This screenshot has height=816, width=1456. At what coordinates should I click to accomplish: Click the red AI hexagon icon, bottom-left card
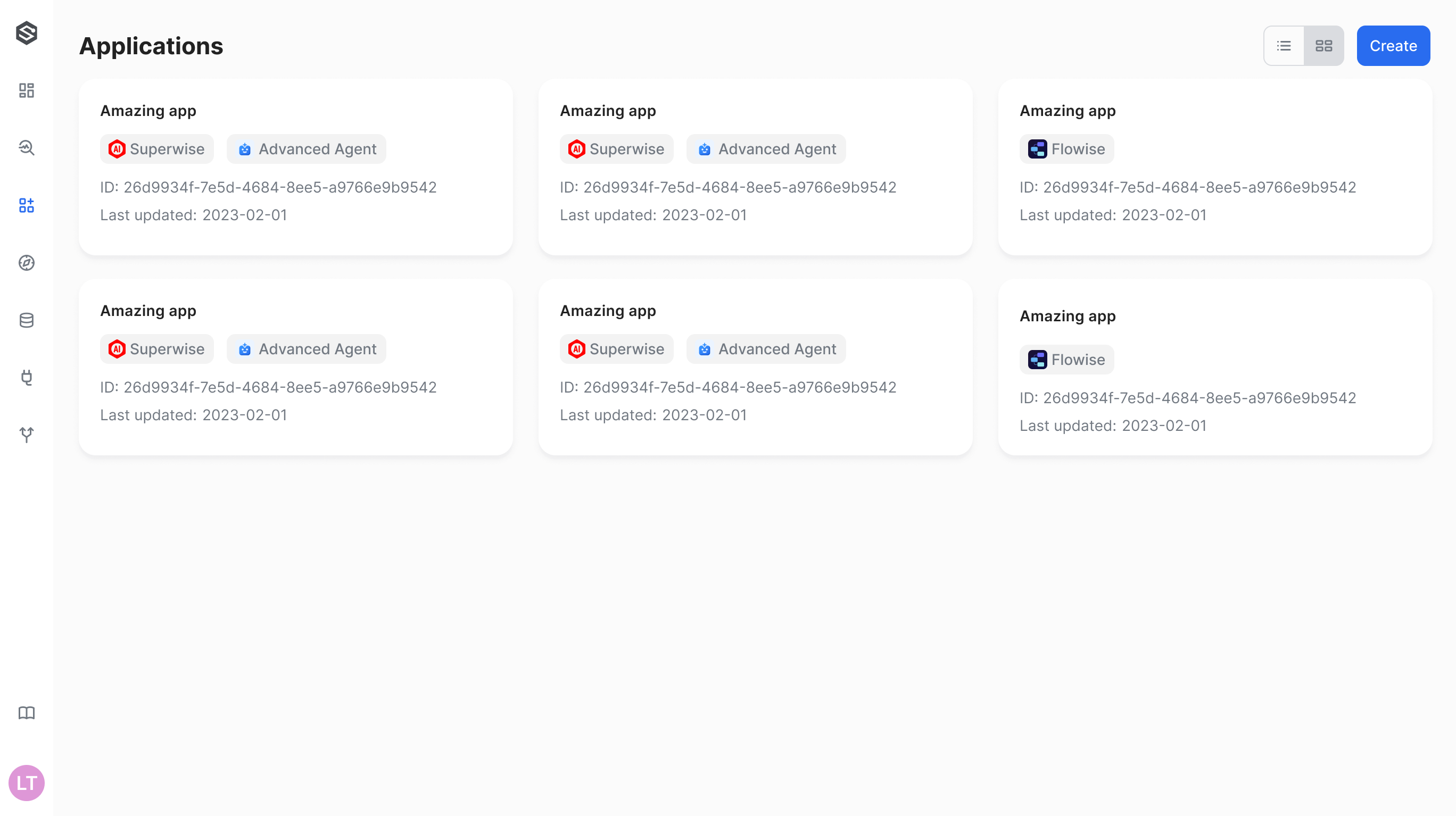117,349
